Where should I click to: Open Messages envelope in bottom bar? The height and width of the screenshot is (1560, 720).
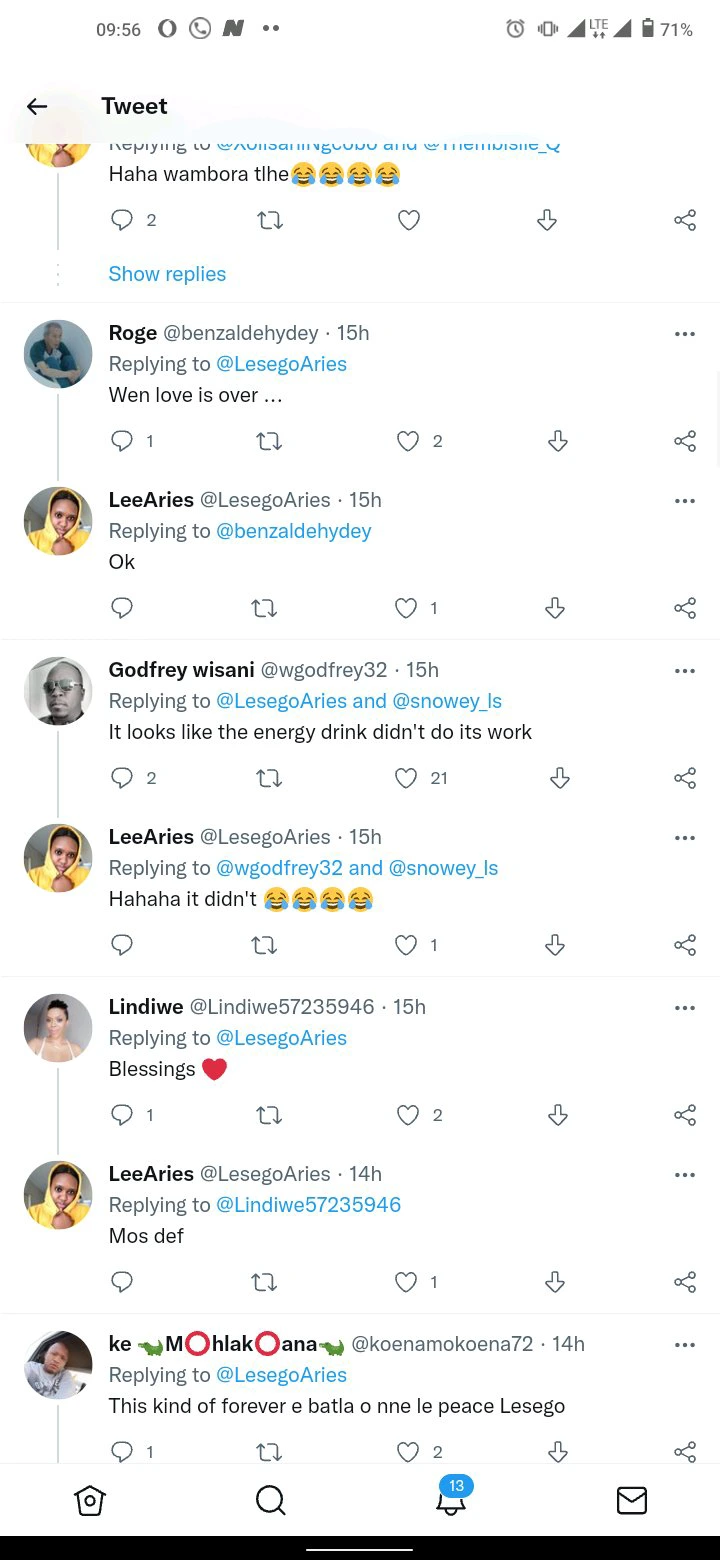(631, 1500)
